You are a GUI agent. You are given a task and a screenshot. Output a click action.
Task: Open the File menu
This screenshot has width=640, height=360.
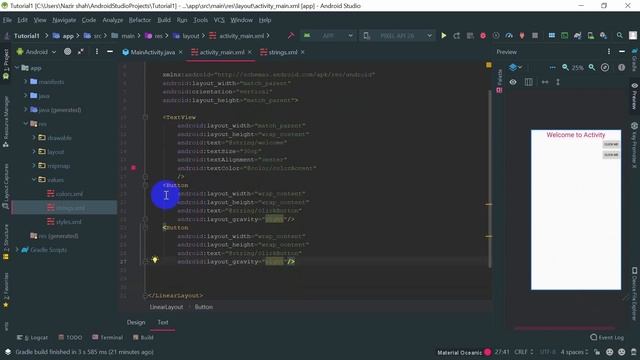tap(7, 20)
